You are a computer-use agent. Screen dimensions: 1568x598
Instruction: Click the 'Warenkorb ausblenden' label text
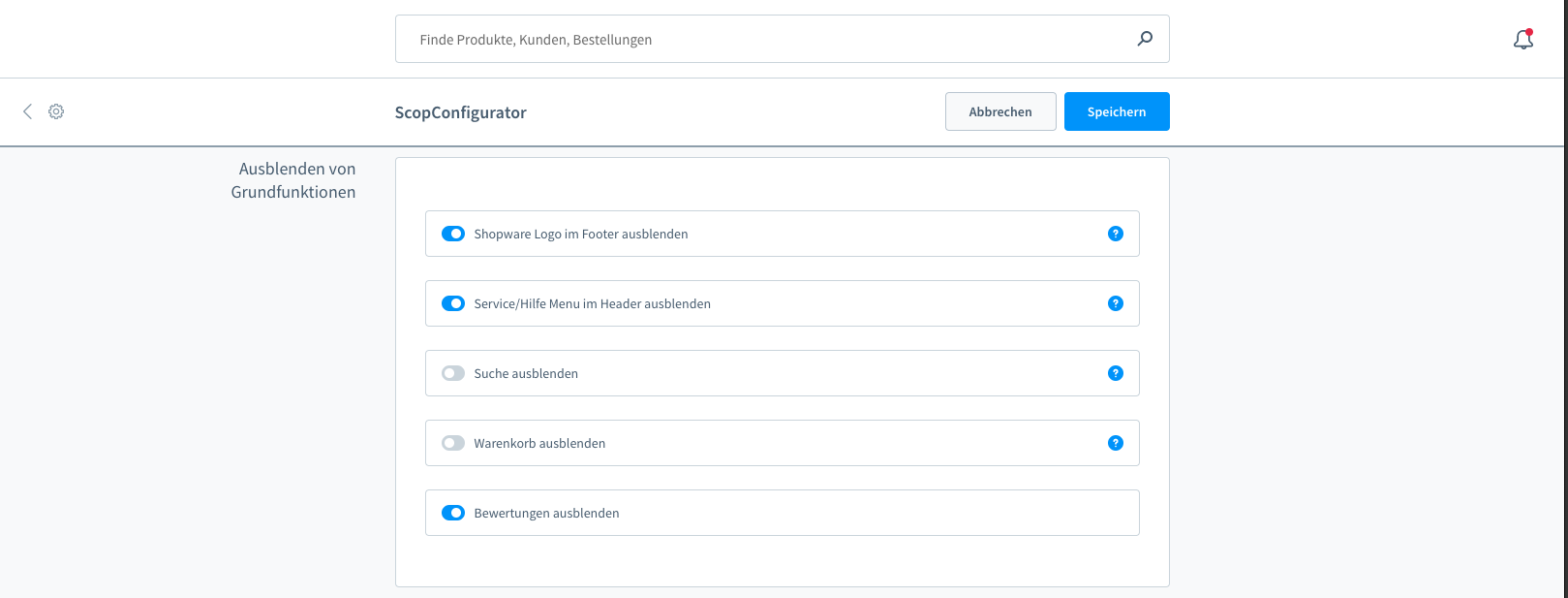(539, 444)
